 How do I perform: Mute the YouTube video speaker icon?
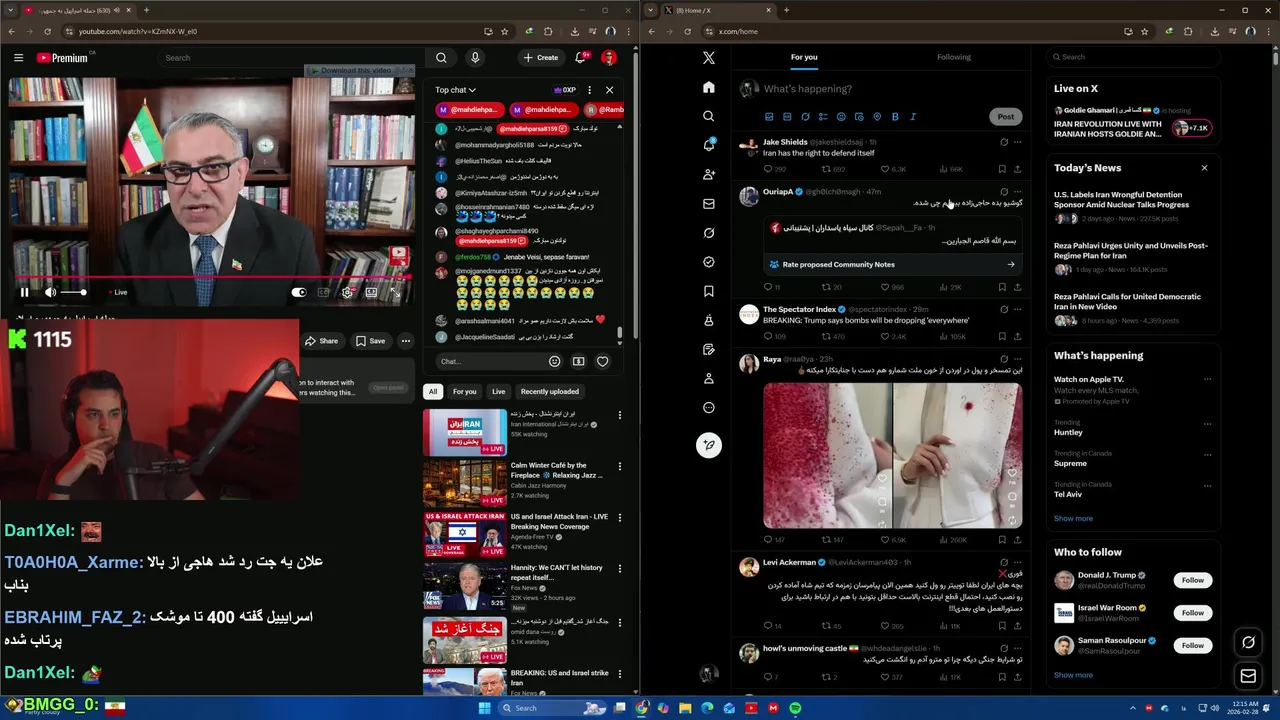pyautogui.click(x=50, y=292)
